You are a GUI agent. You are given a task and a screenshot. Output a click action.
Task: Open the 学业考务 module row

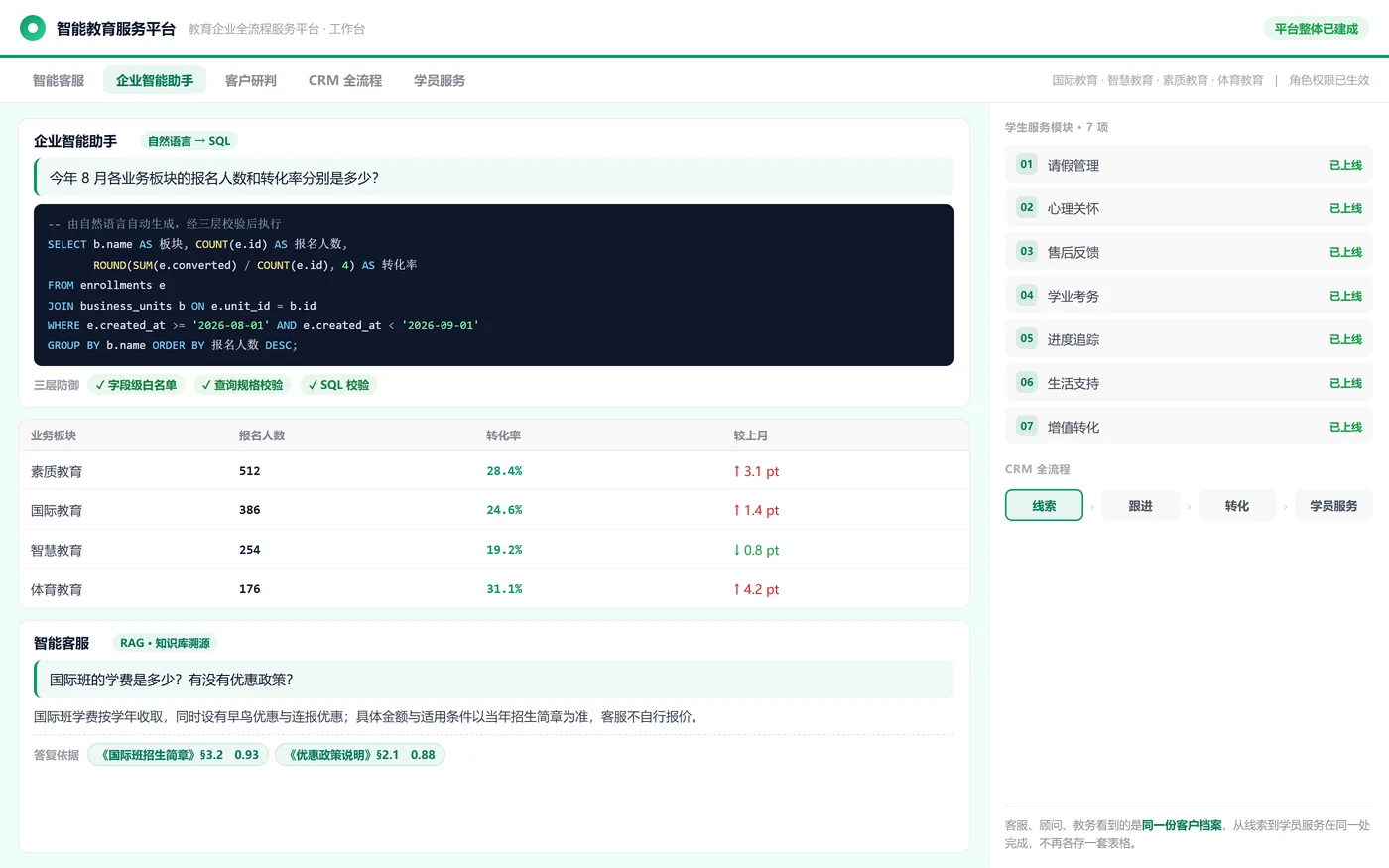[x=1189, y=296]
